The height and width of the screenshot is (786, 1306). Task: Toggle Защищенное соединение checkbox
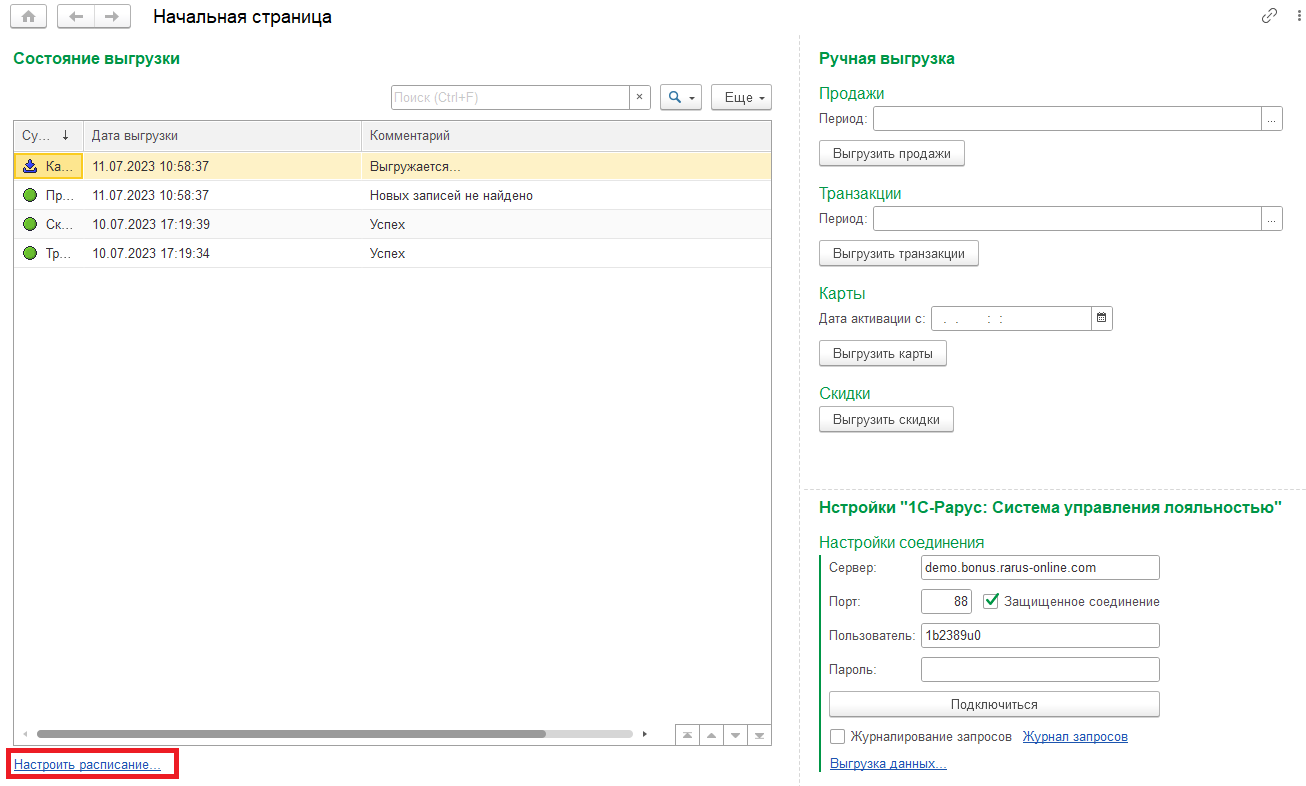991,601
